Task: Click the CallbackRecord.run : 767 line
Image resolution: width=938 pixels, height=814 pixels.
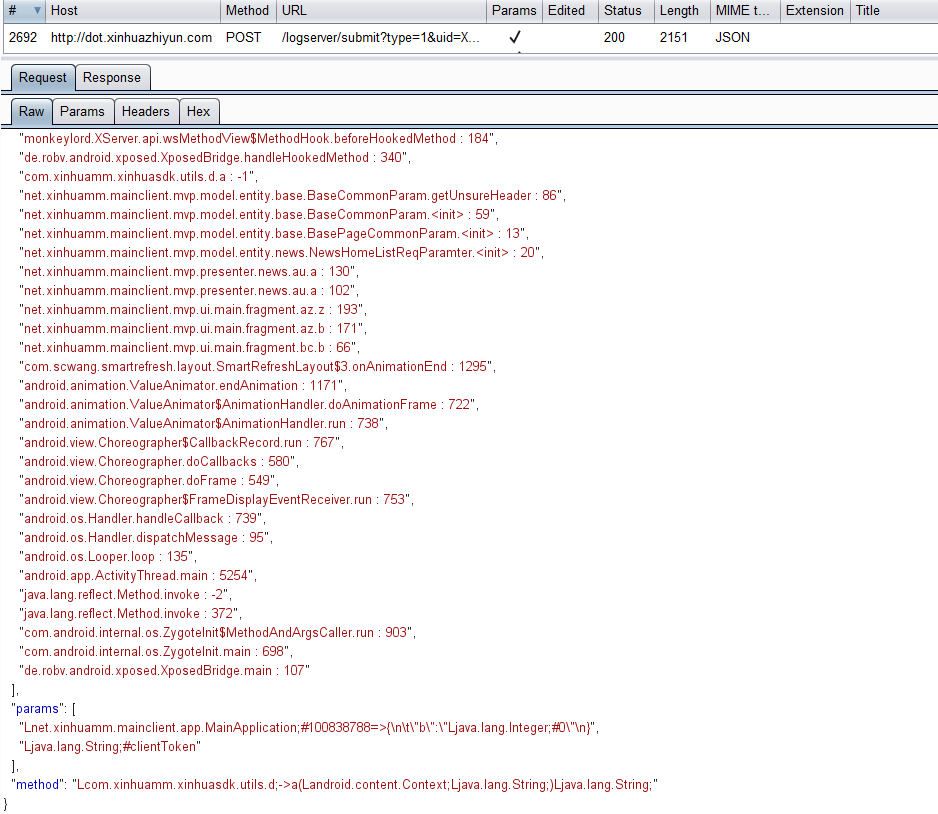Action: [x=181, y=443]
